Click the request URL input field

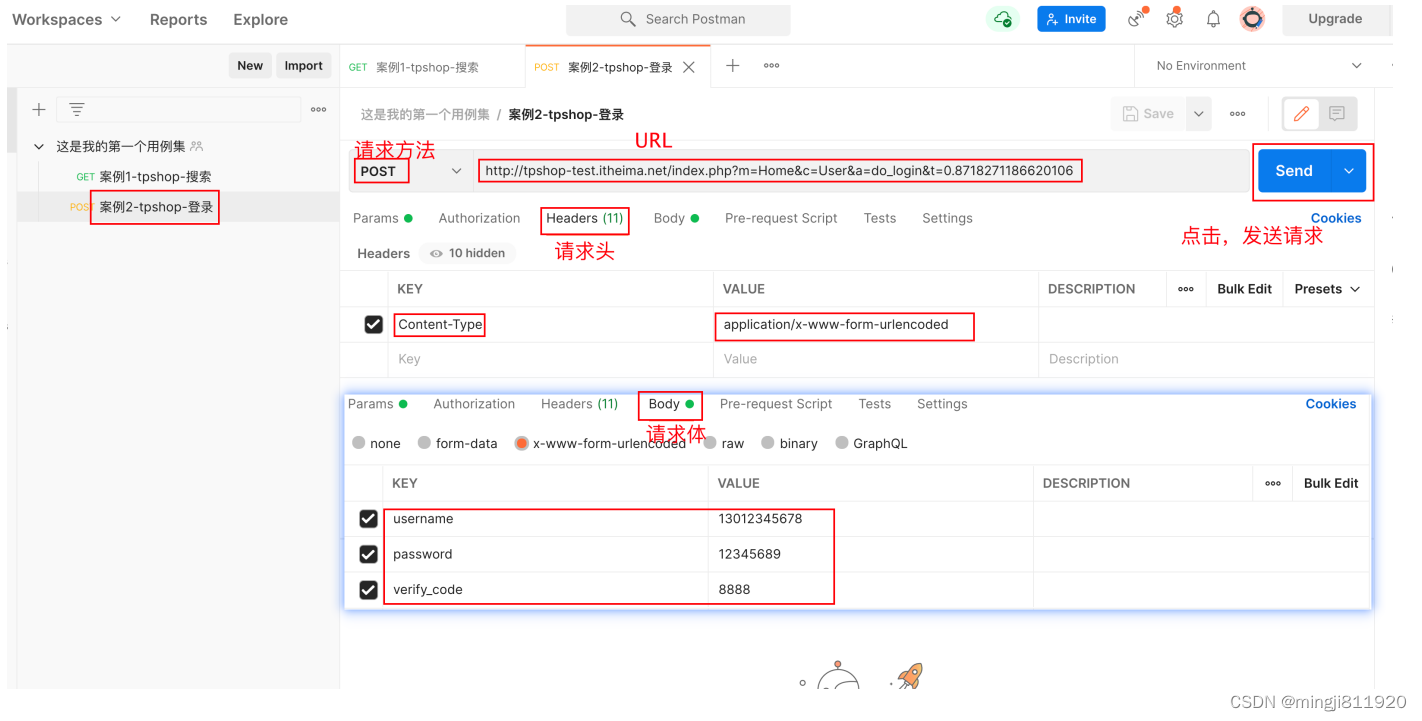click(862, 171)
